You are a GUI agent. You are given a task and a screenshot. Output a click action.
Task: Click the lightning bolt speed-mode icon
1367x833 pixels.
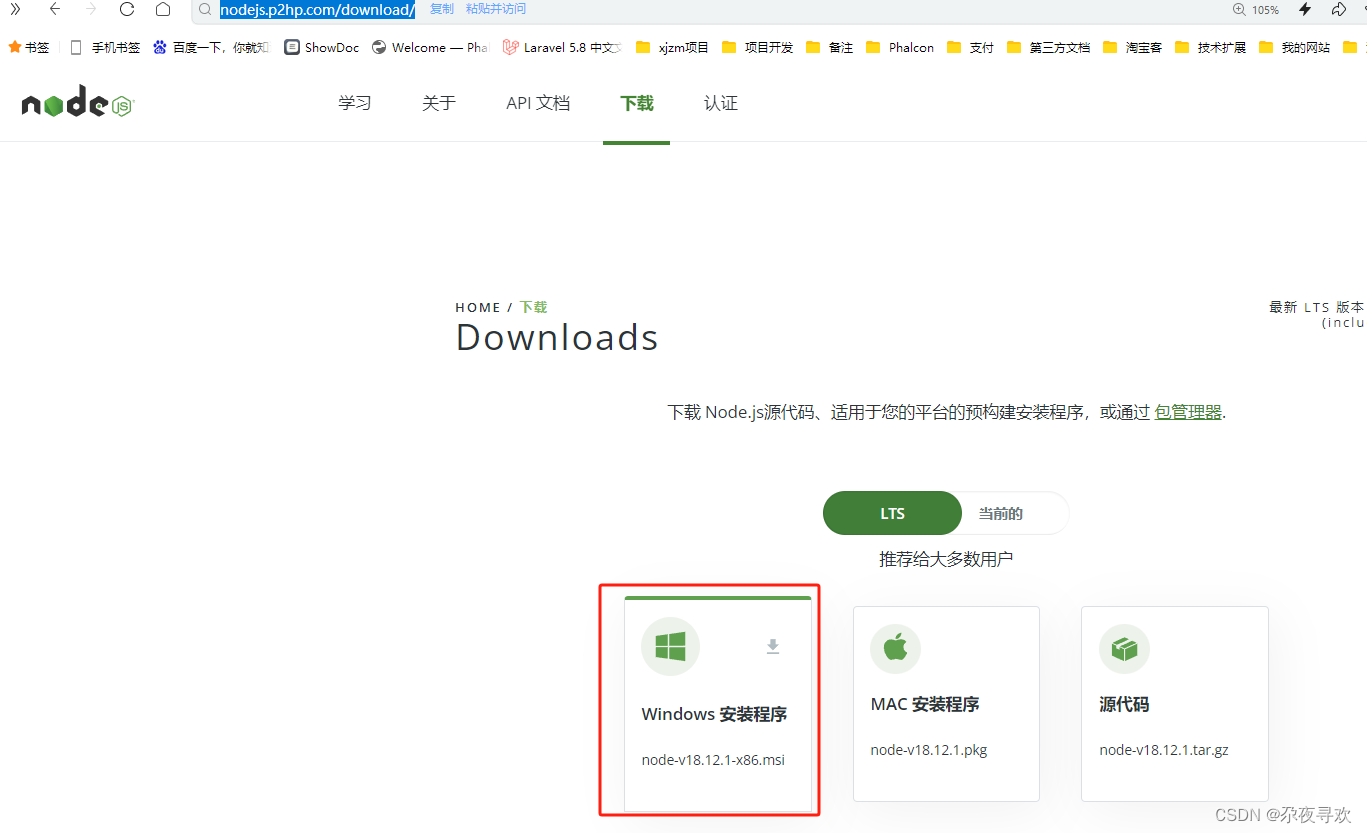coord(1305,9)
